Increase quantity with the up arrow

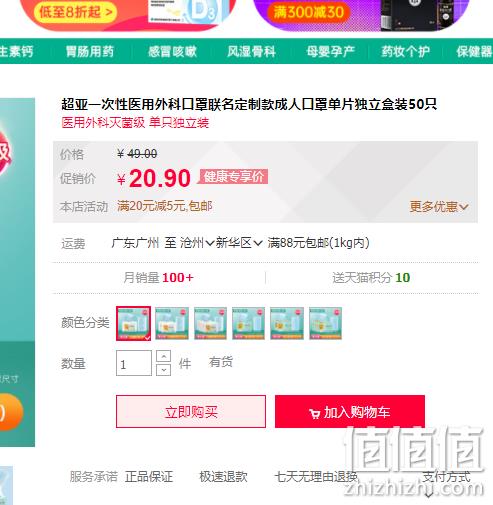163,356
